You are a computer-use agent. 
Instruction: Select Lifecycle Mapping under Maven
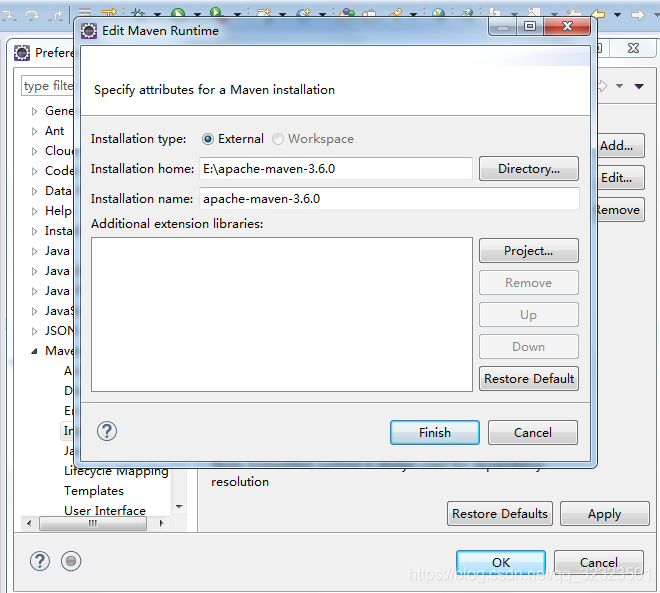pos(116,471)
